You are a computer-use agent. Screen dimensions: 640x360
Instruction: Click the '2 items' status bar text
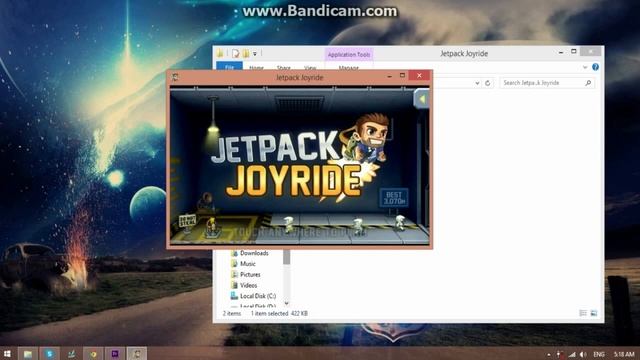point(232,313)
